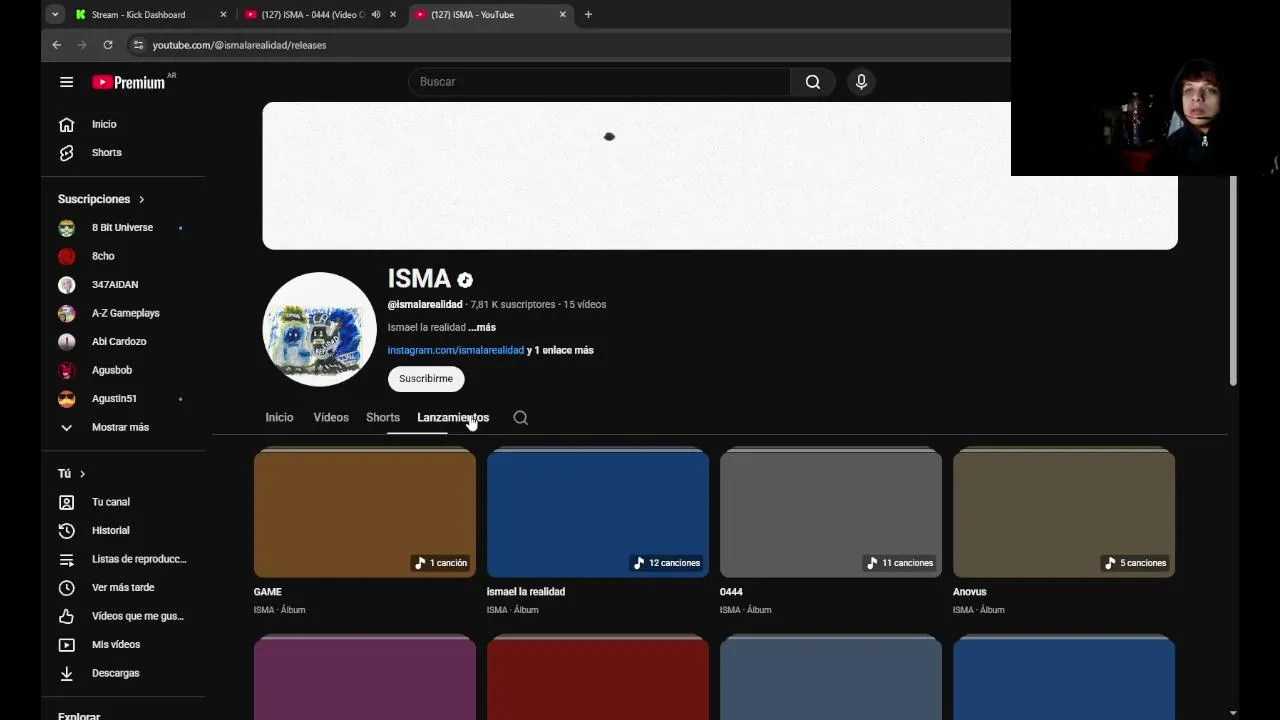Open Ver más tarde list
This screenshot has width=1280, height=720.
(123, 588)
